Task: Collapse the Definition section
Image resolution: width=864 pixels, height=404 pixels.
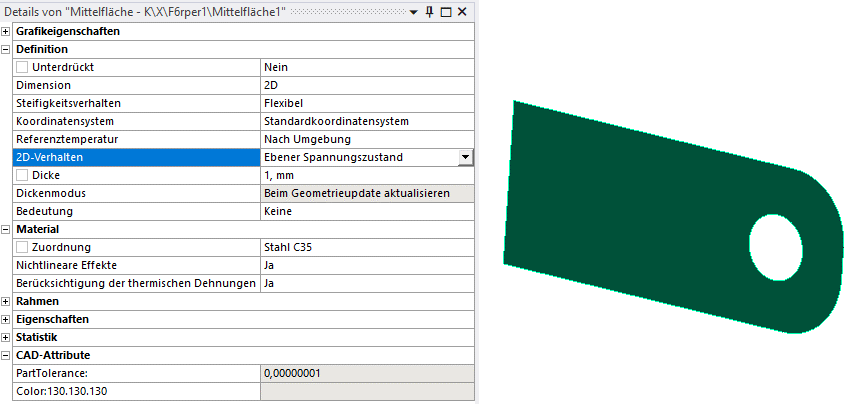Action: pos(6,49)
